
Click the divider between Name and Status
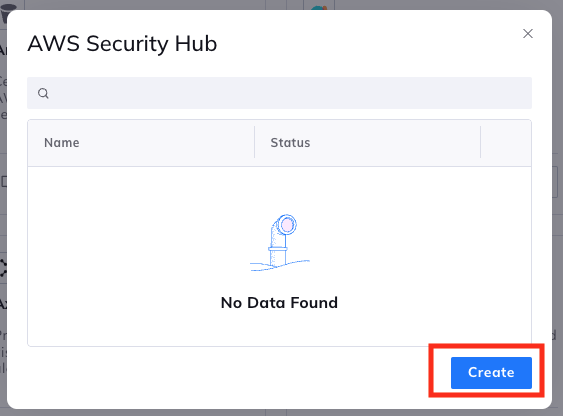(x=255, y=142)
